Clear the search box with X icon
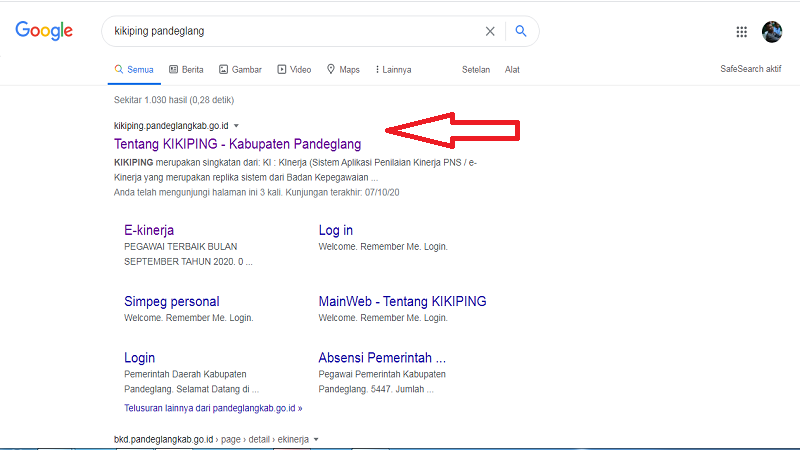The image size is (800, 450). pyautogui.click(x=490, y=31)
